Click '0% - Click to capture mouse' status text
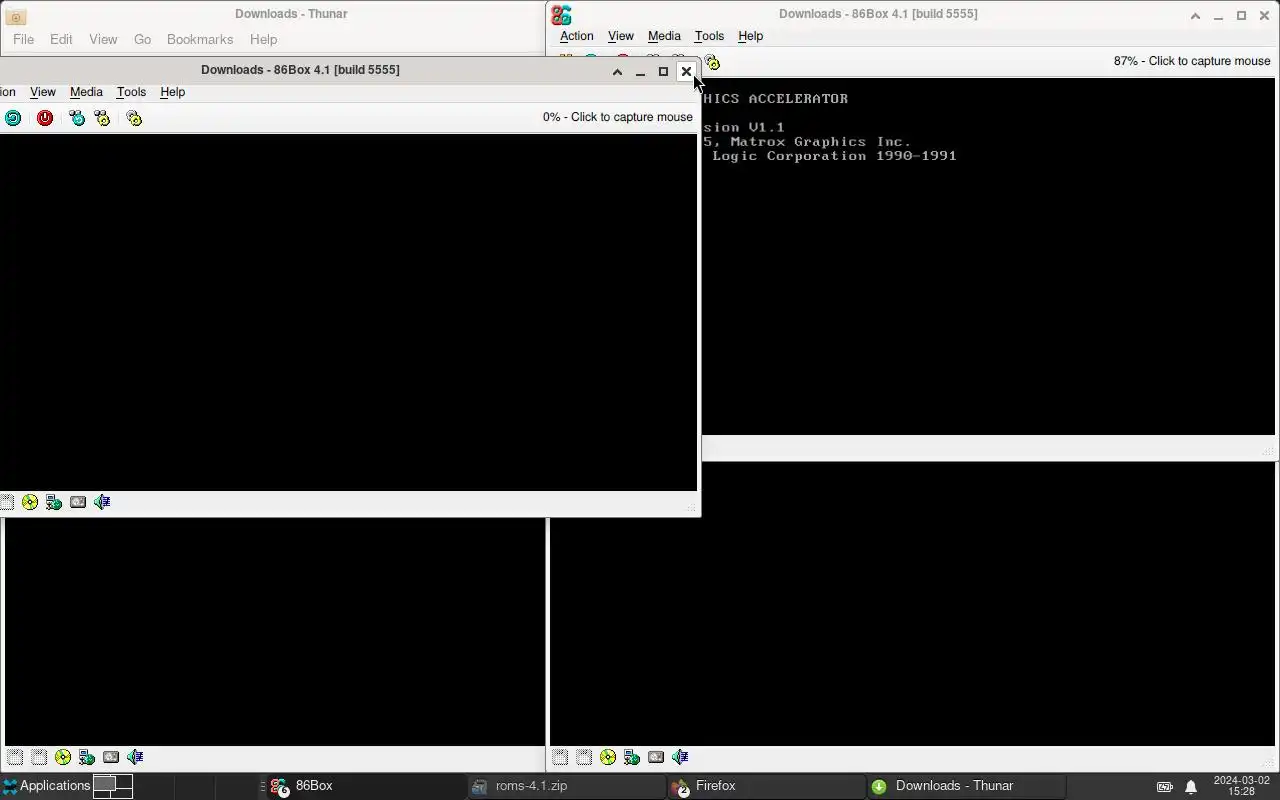Viewport: 1280px width, 800px height. [x=618, y=117]
